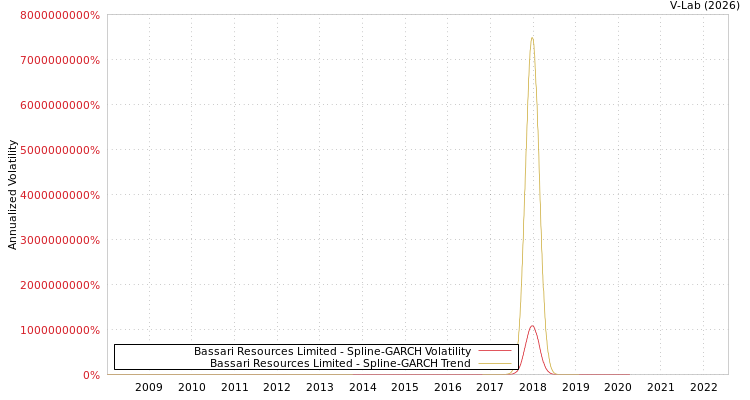Click the 0% y-axis label
750x400 pixels.
click(x=91, y=375)
